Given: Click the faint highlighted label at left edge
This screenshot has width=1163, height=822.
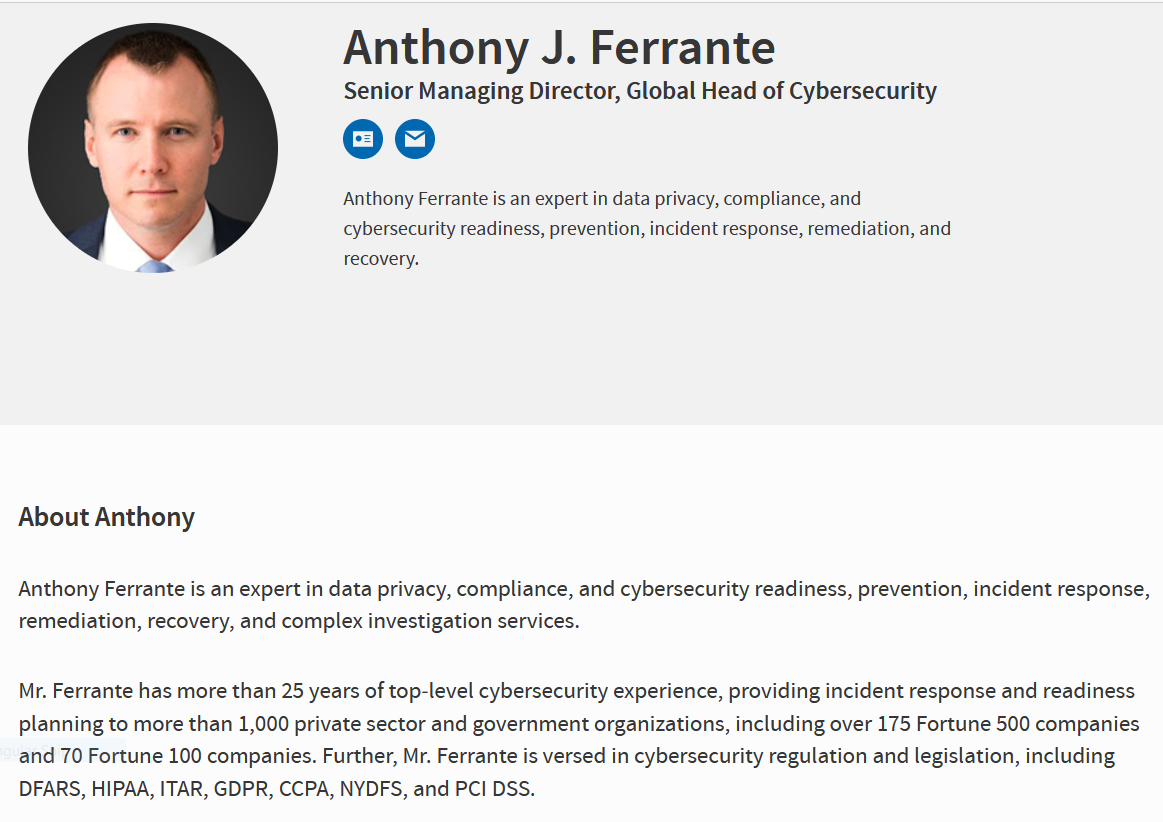Looking at the screenshot, I should [x=62, y=750].
